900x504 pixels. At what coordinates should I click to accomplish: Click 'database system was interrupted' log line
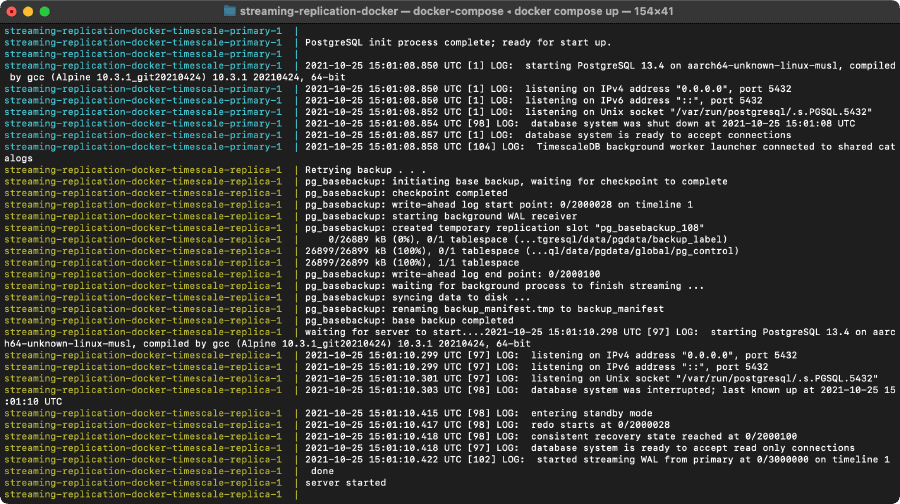(x=600, y=390)
